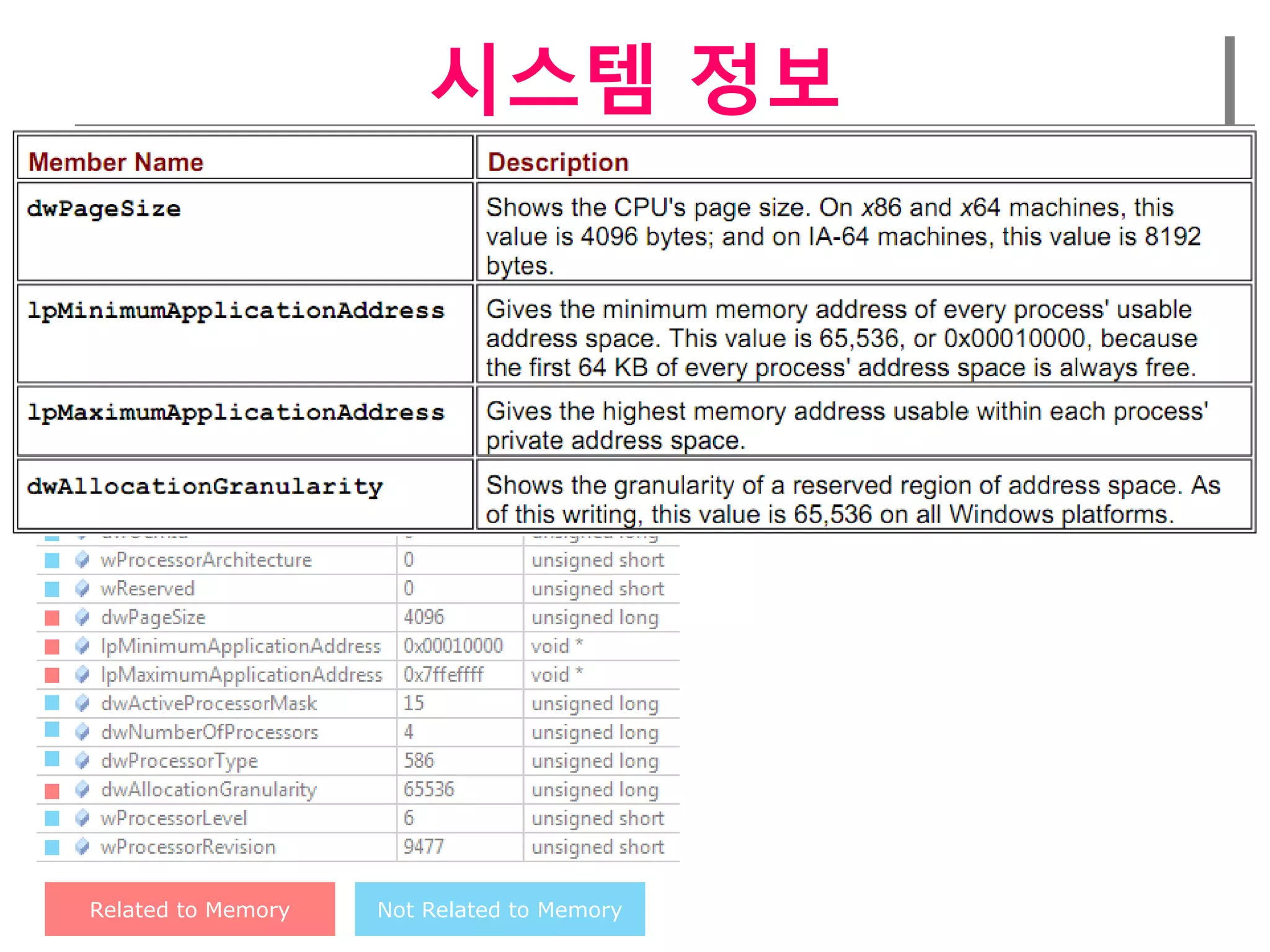The height and width of the screenshot is (952, 1270).
Task: Click the value 6 for wProcessorLevel
Action: [x=409, y=818]
